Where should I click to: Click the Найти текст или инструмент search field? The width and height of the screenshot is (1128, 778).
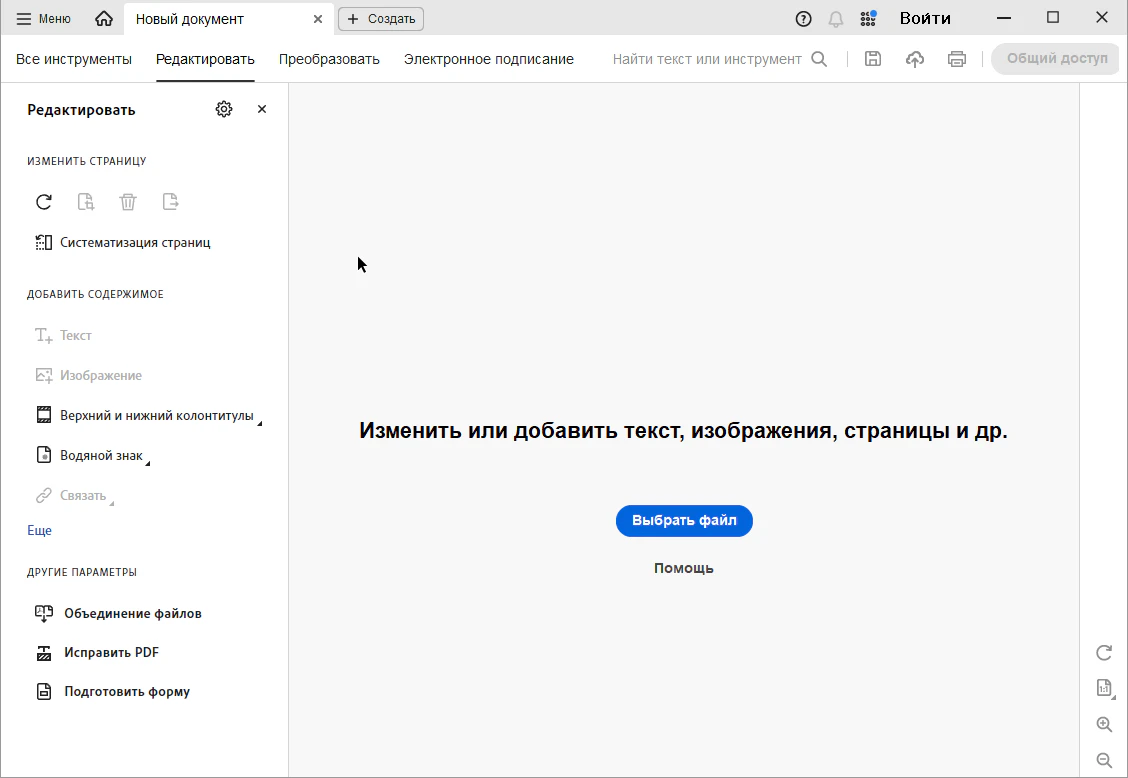tap(707, 59)
